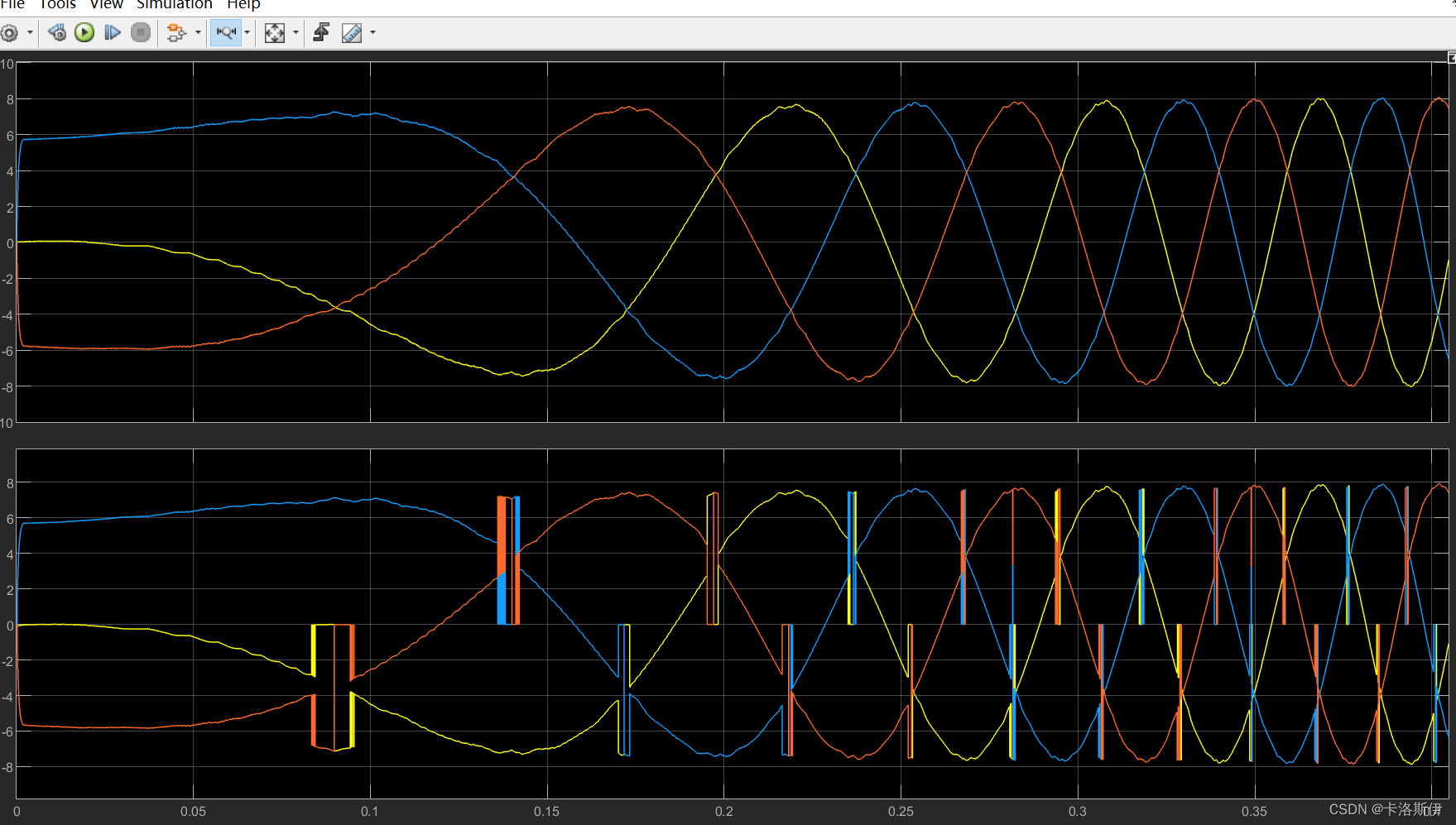Click the step back button
This screenshot has height=825, width=1456.
click(57, 33)
